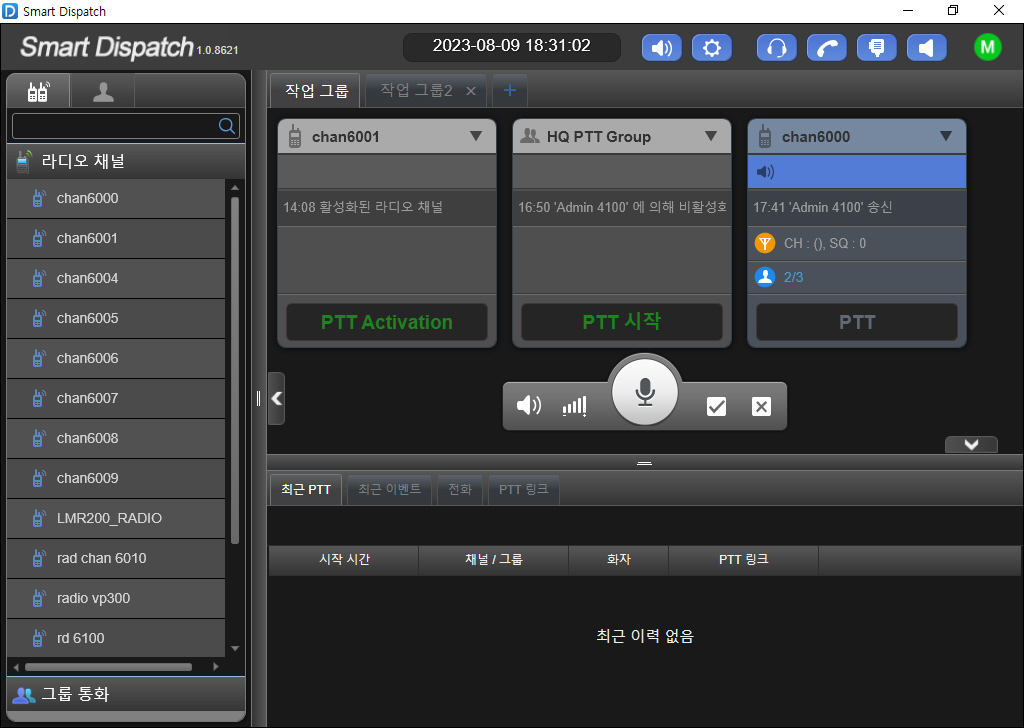Click the megaphone broadcast icon in header
This screenshot has width=1024, height=728.
[x=926, y=48]
